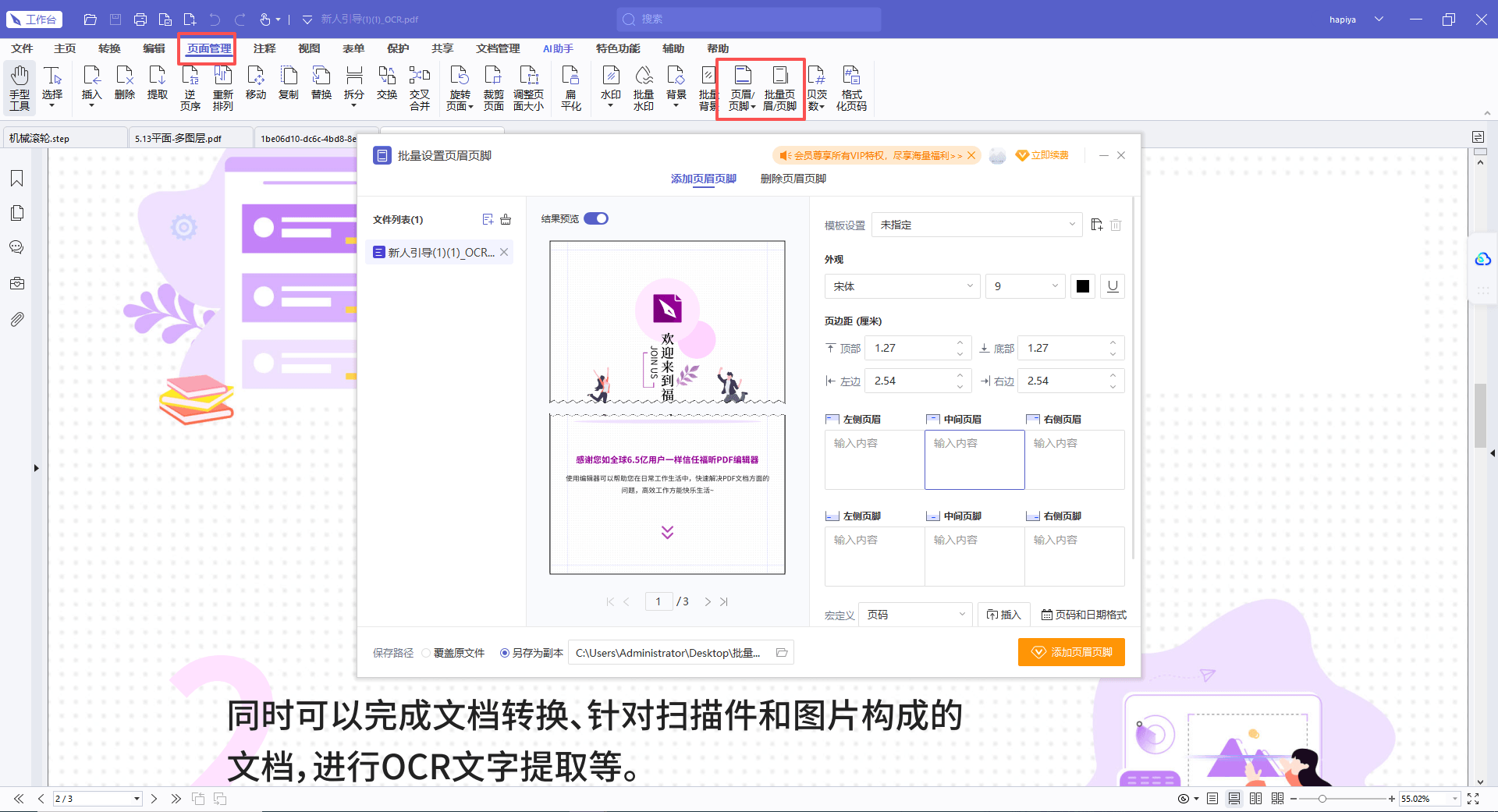Open the Comments panel in left sidebar

click(16, 247)
